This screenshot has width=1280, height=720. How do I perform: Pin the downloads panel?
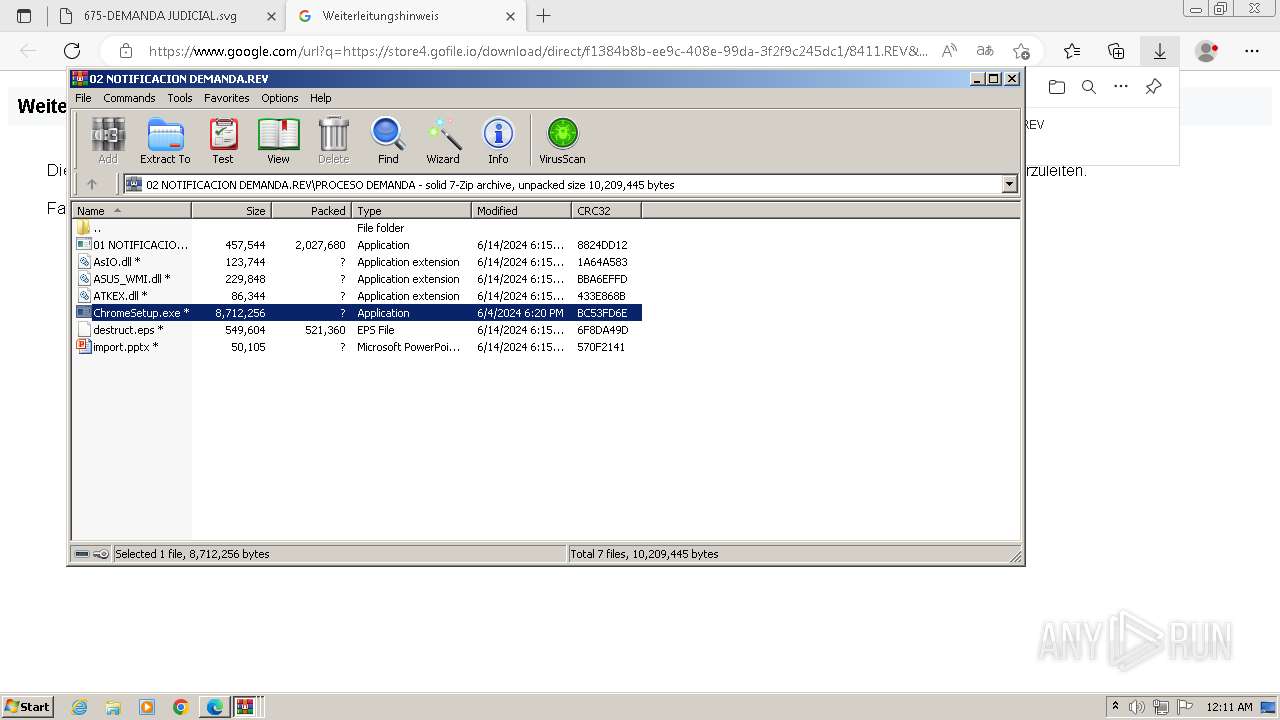(x=1153, y=87)
